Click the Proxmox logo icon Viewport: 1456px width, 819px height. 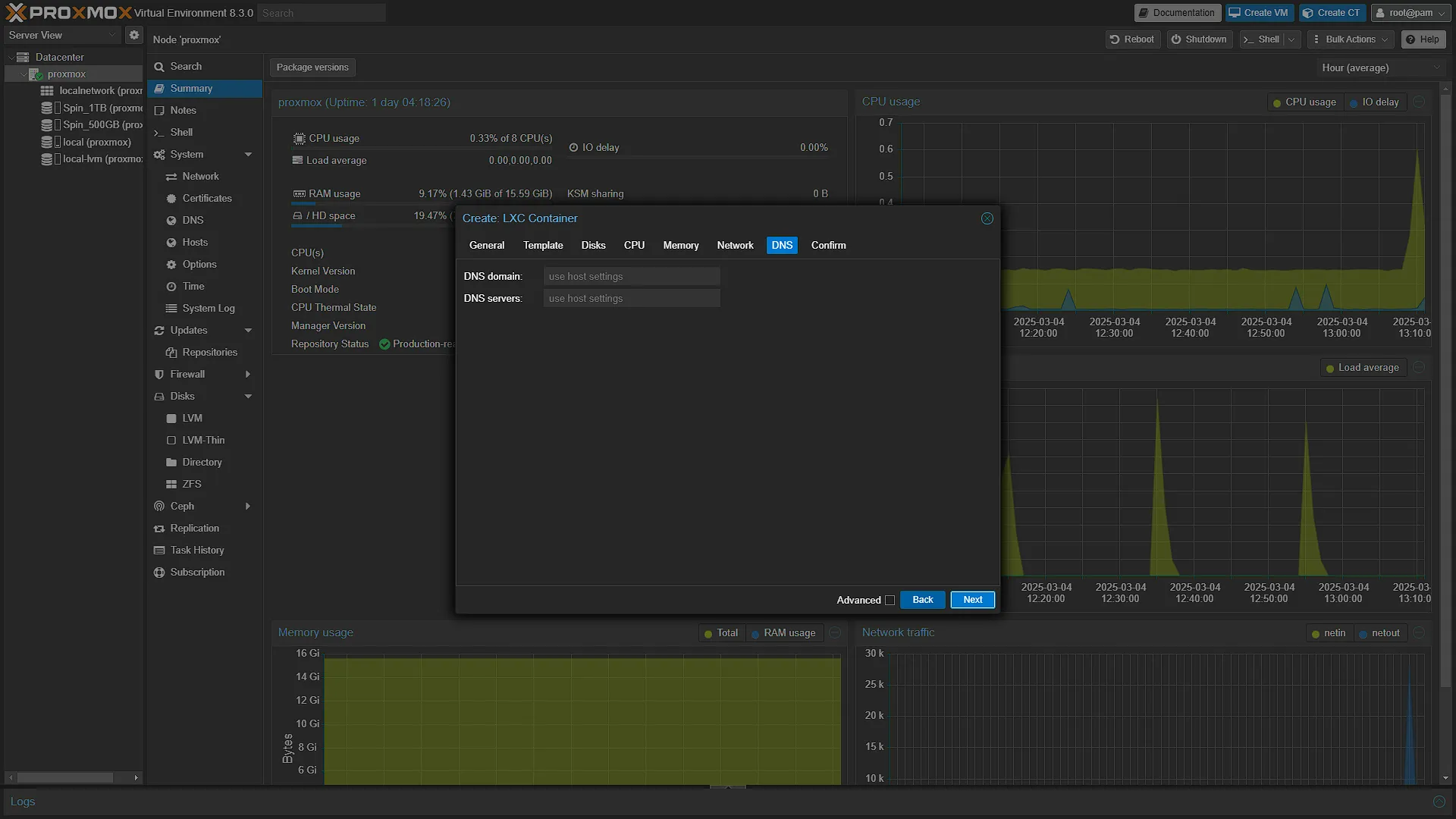pyautogui.click(x=15, y=12)
